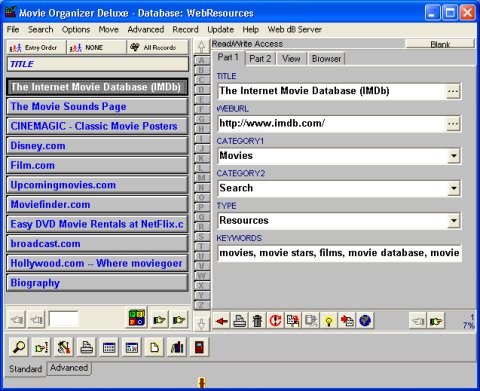Click the TITLE column header

[98, 64]
